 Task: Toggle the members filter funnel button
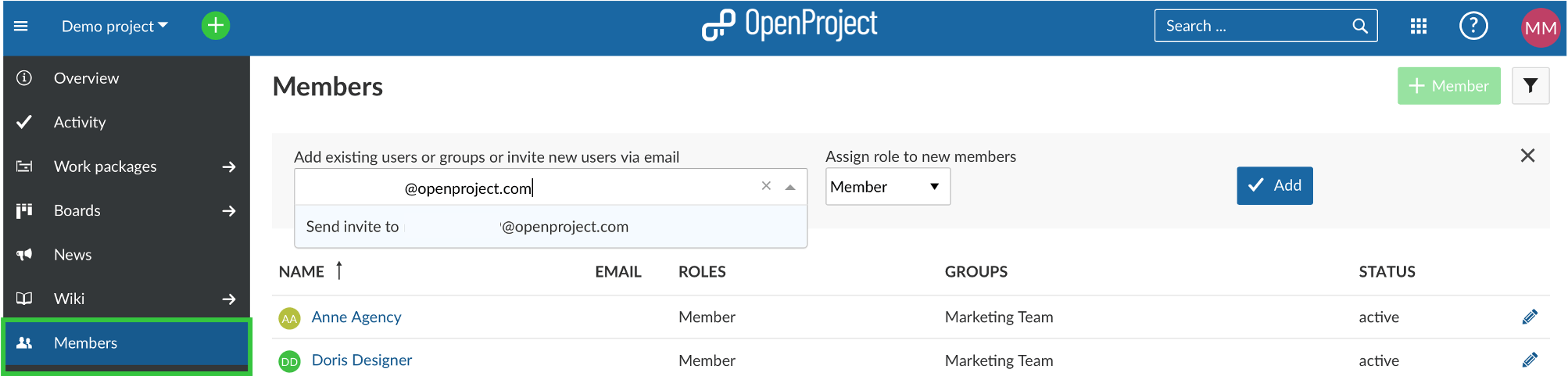pos(1530,86)
